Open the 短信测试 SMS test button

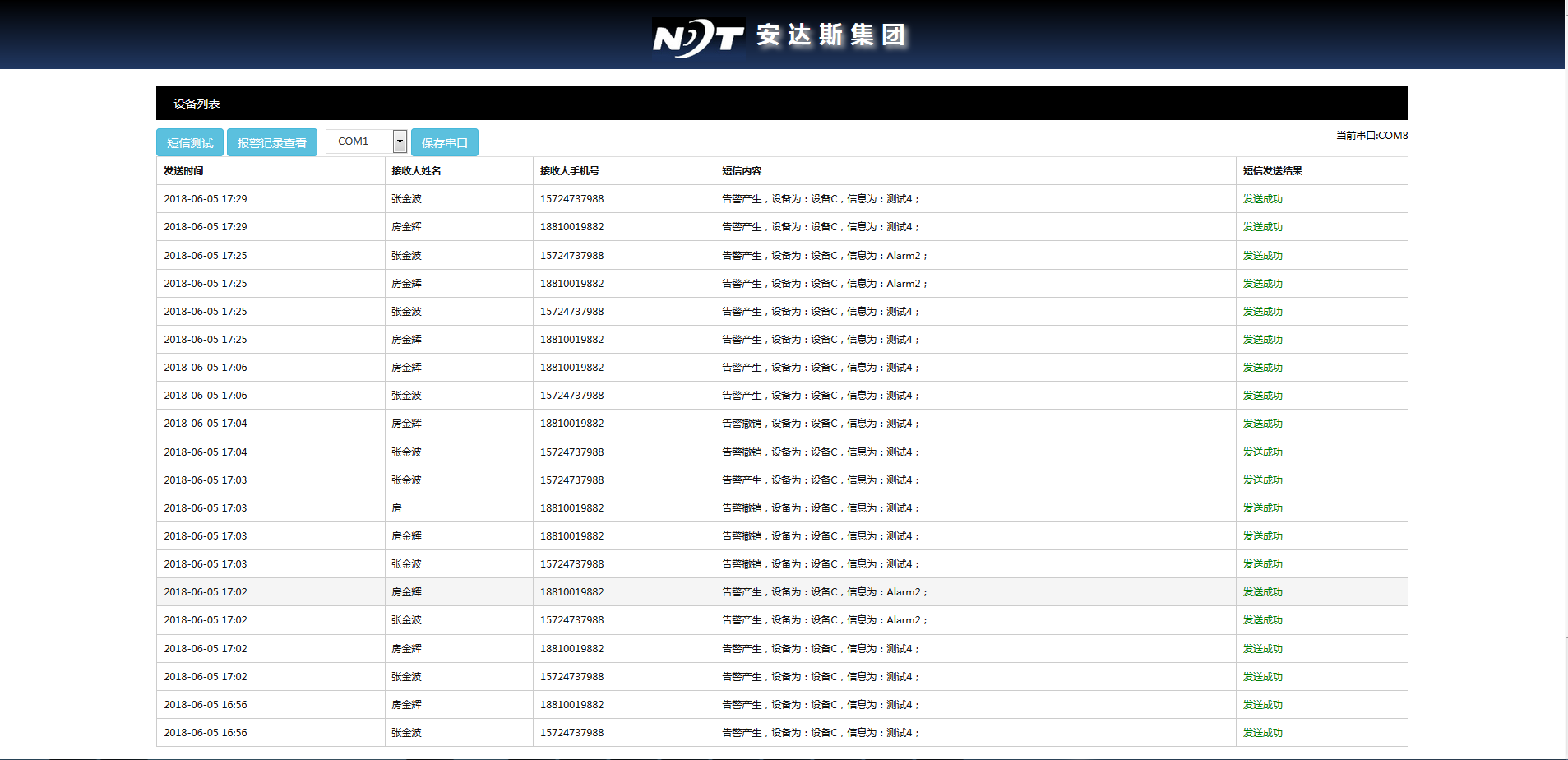190,142
